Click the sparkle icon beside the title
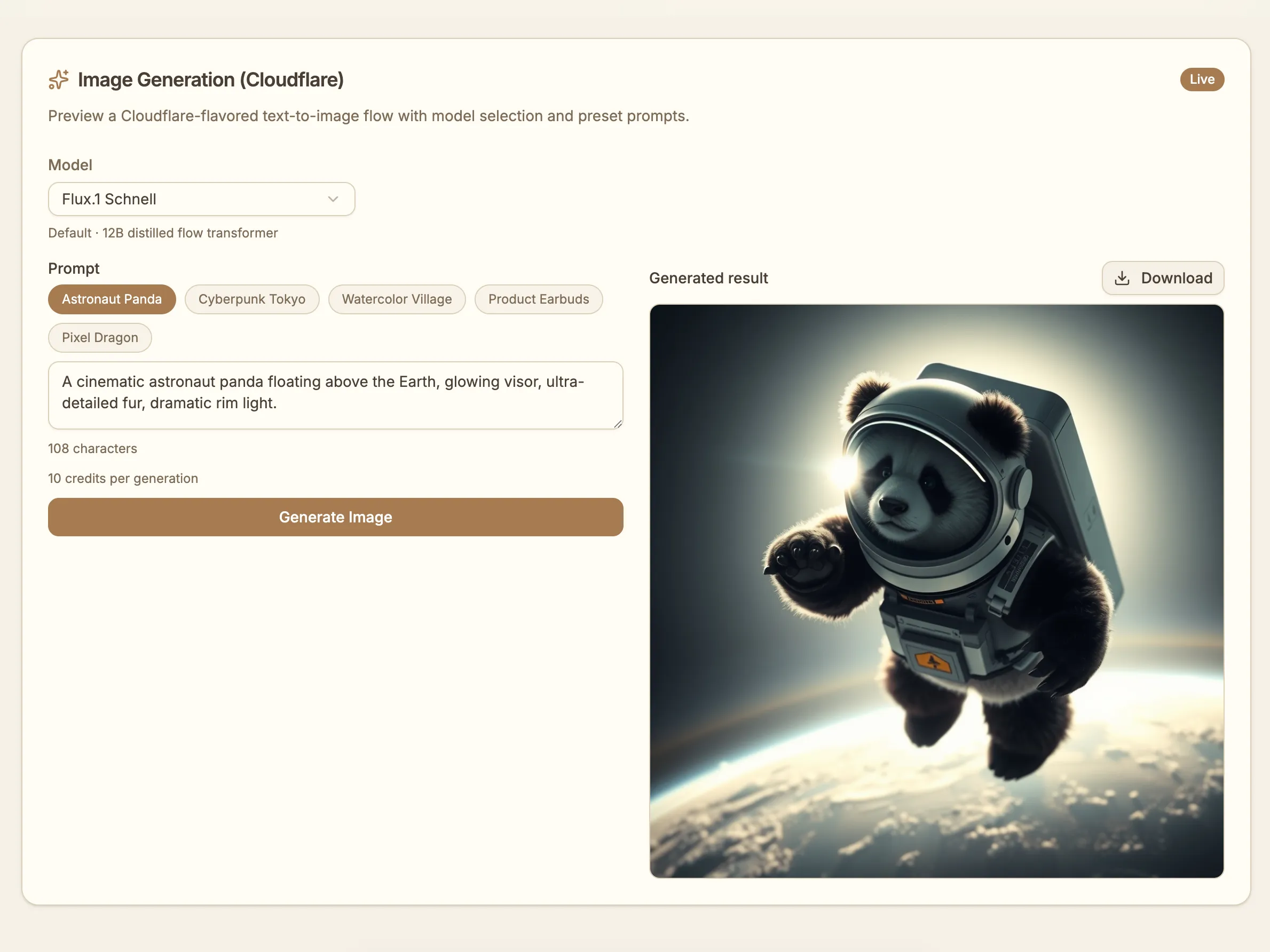Image resolution: width=1270 pixels, height=952 pixels. point(59,80)
